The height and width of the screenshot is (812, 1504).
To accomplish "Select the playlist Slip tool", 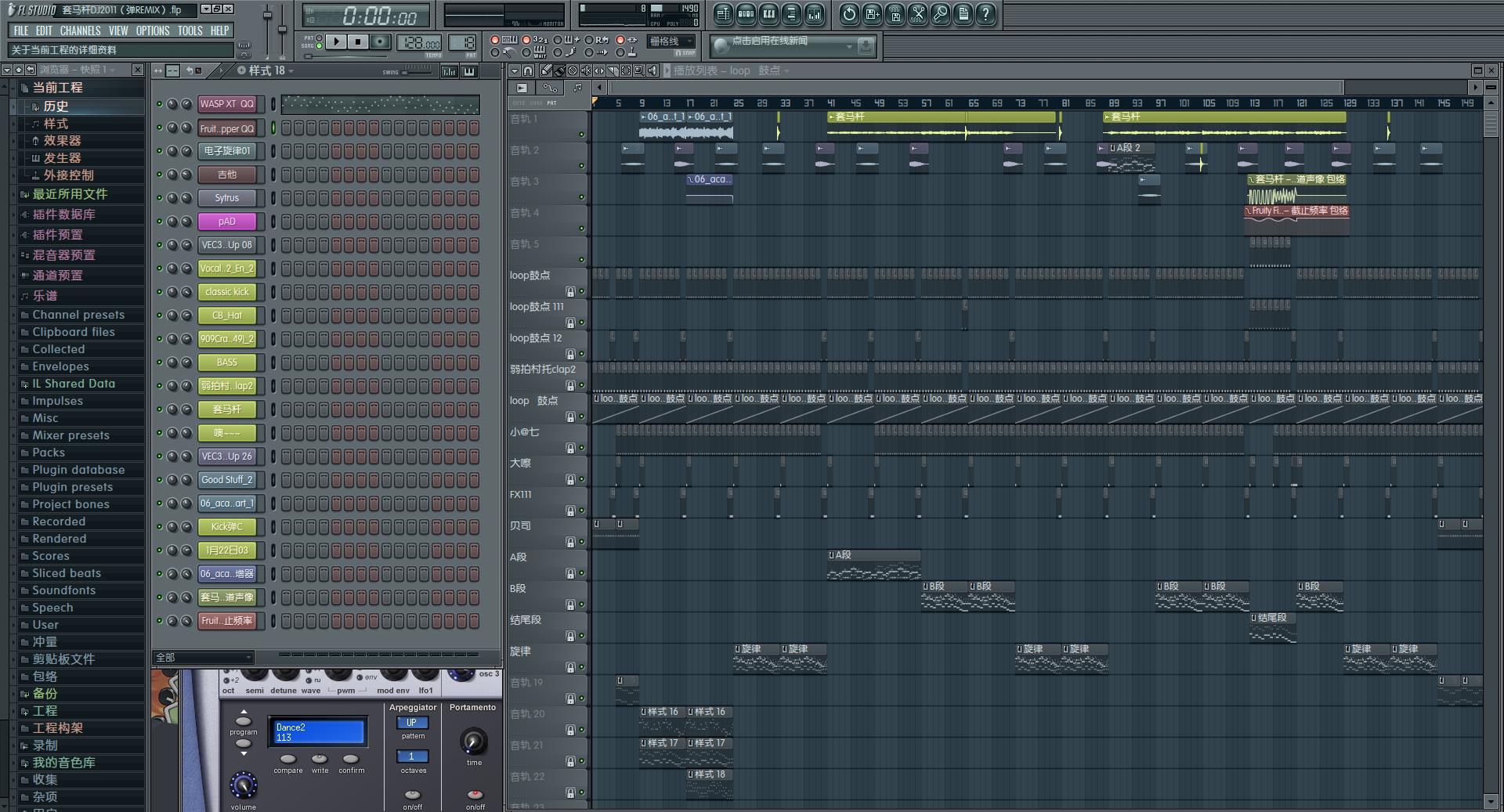I will [x=599, y=70].
